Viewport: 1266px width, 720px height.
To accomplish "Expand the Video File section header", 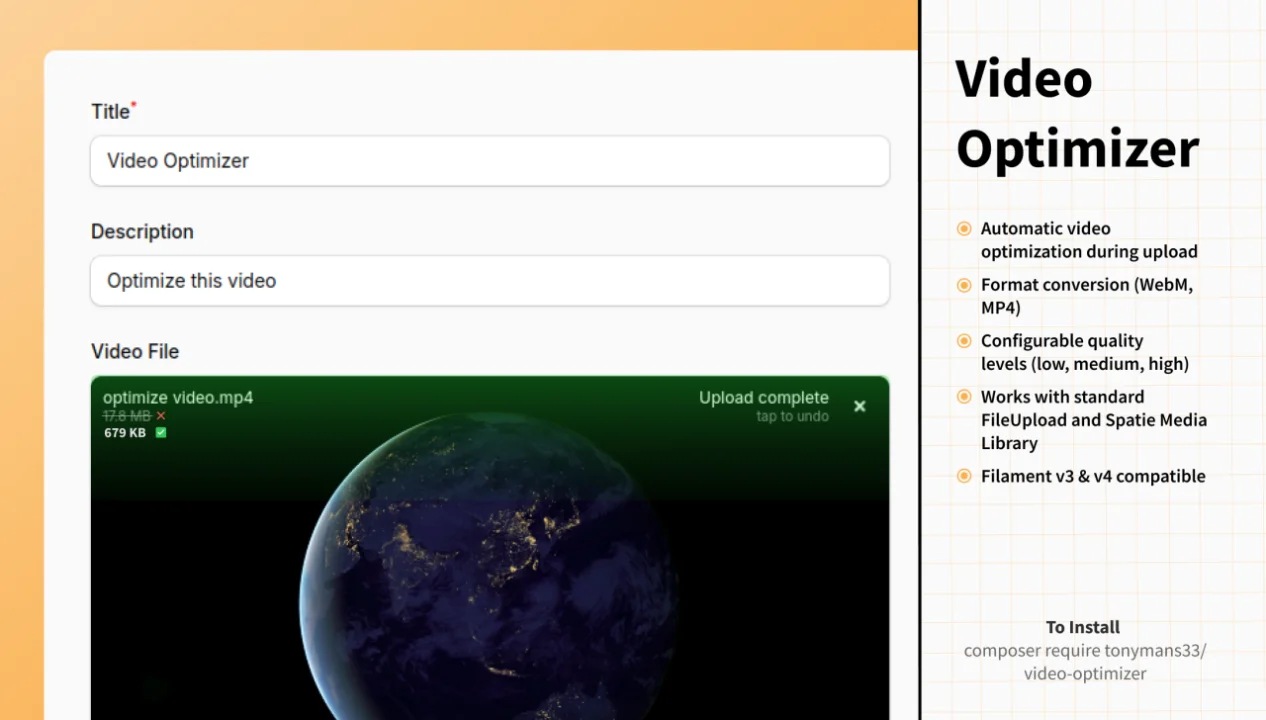I will (x=135, y=351).
